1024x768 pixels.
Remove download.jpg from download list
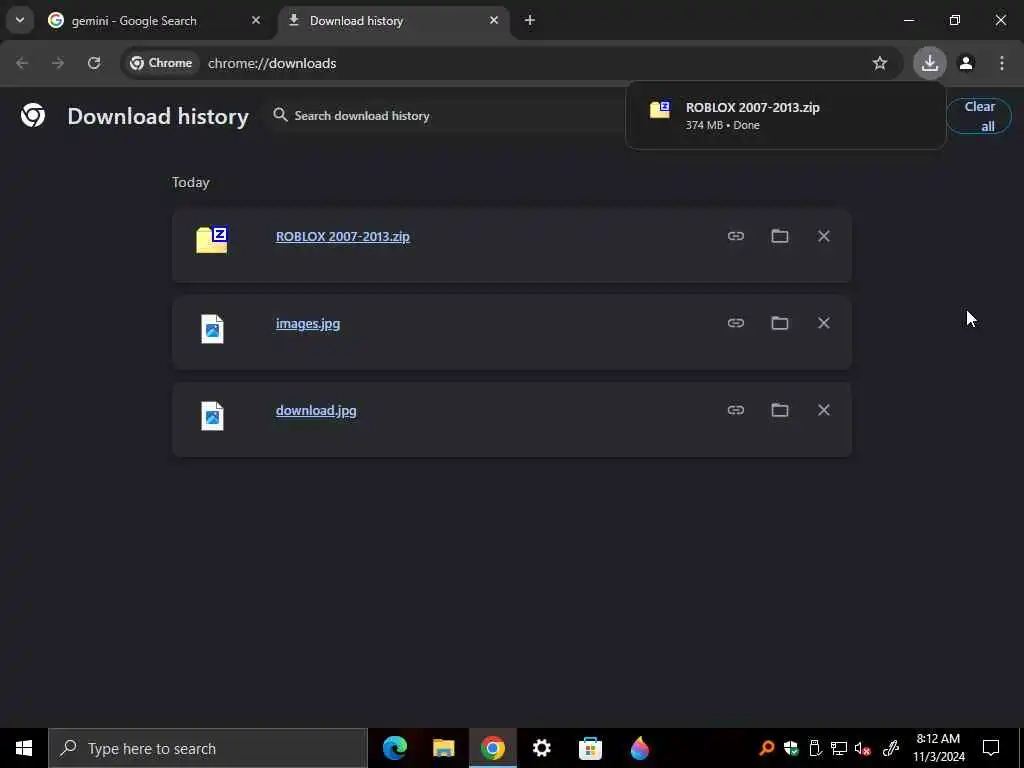pyautogui.click(x=824, y=409)
